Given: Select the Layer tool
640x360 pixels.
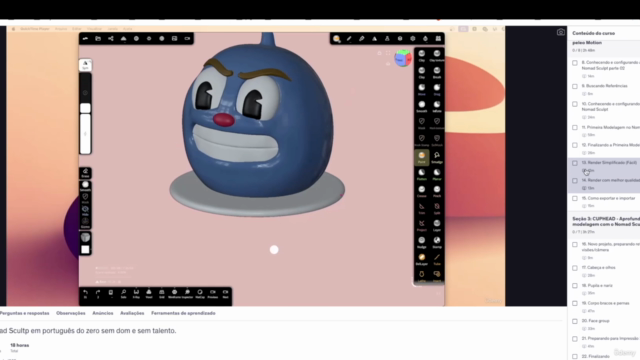Looking at the screenshot, I should coord(437,226).
